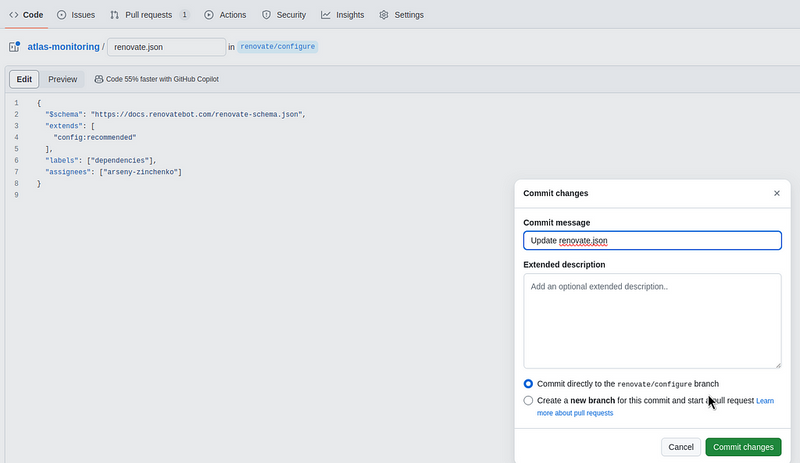Click the Extended description text area
Screen dimensions: 800x463
tap(651, 320)
